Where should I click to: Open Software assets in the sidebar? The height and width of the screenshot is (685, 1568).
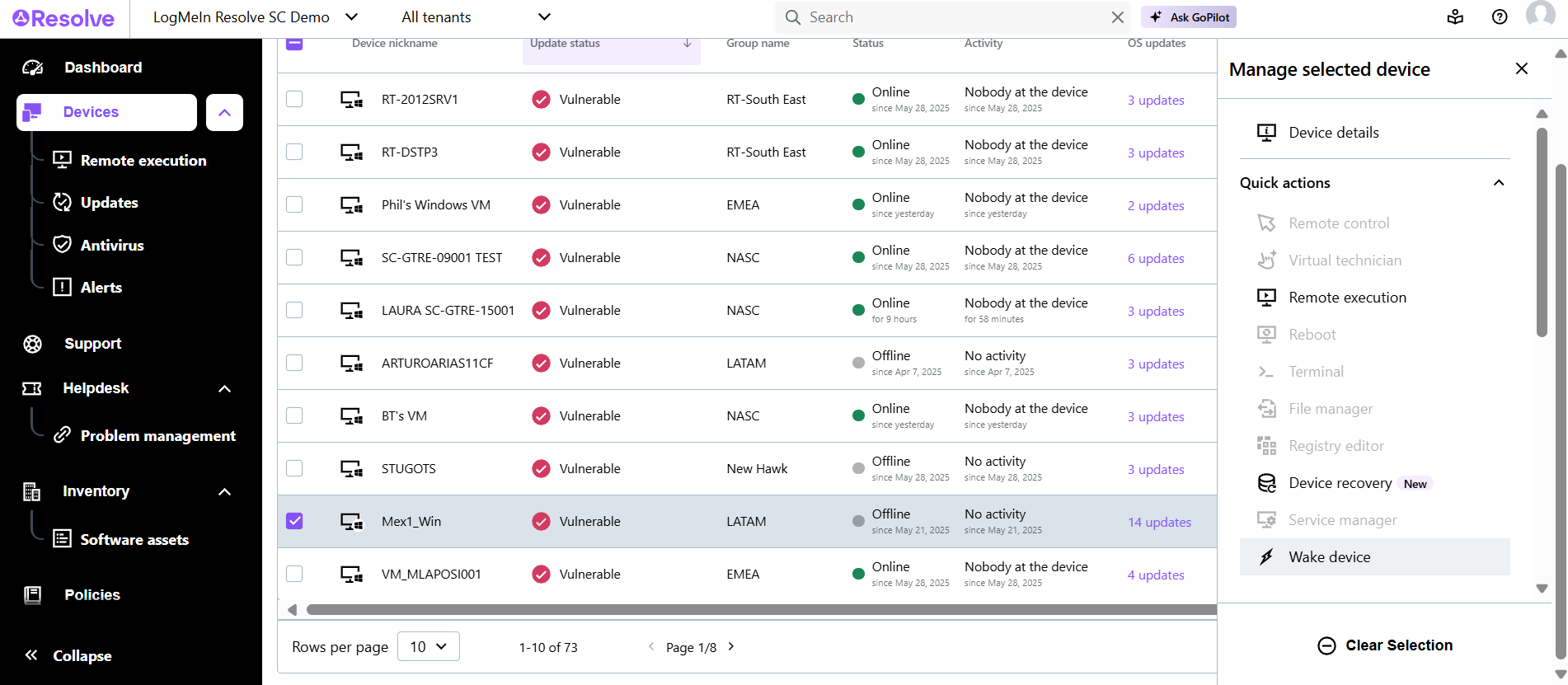point(134,540)
